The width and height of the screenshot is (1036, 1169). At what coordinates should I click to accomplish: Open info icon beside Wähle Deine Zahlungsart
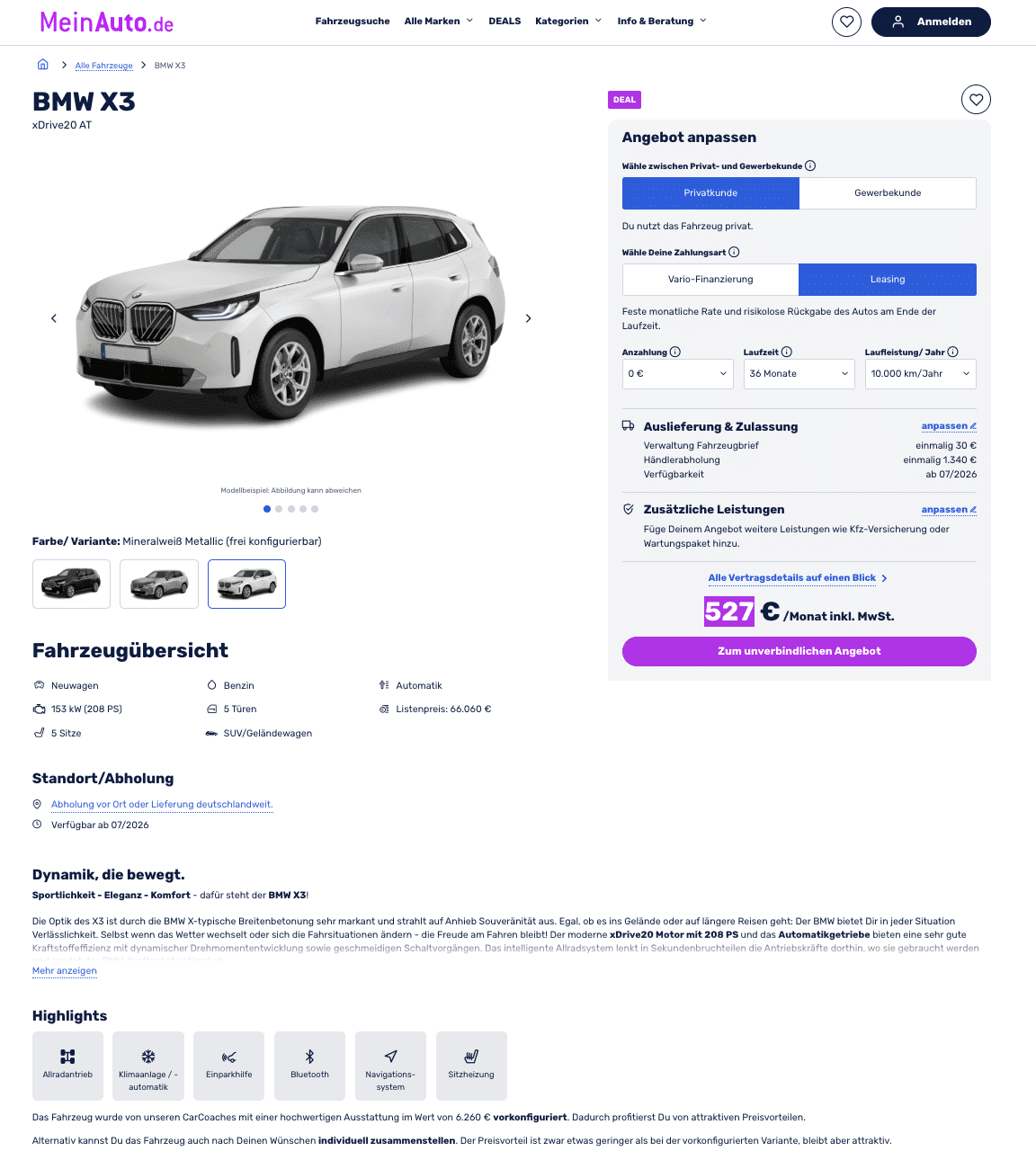(x=734, y=252)
